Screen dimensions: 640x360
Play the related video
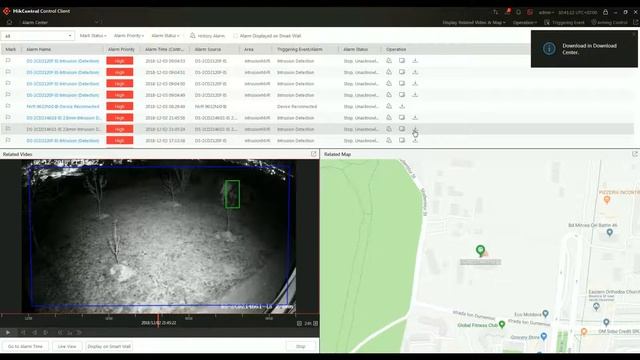pyautogui.click(x=8, y=333)
